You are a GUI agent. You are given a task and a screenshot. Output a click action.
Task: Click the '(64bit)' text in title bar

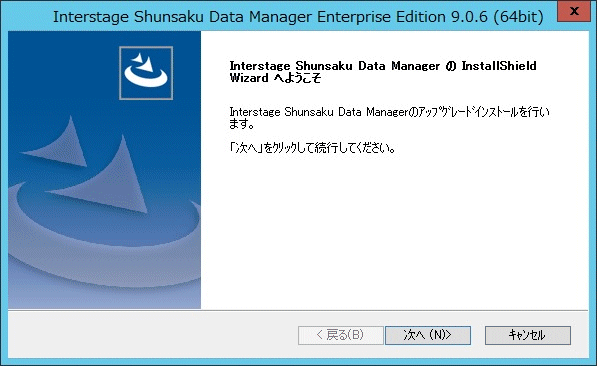click(x=519, y=16)
